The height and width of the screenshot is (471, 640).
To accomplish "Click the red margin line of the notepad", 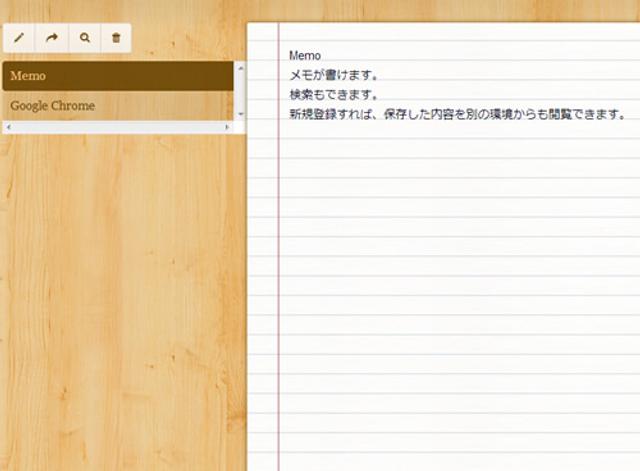I will pyautogui.click(x=278, y=300).
